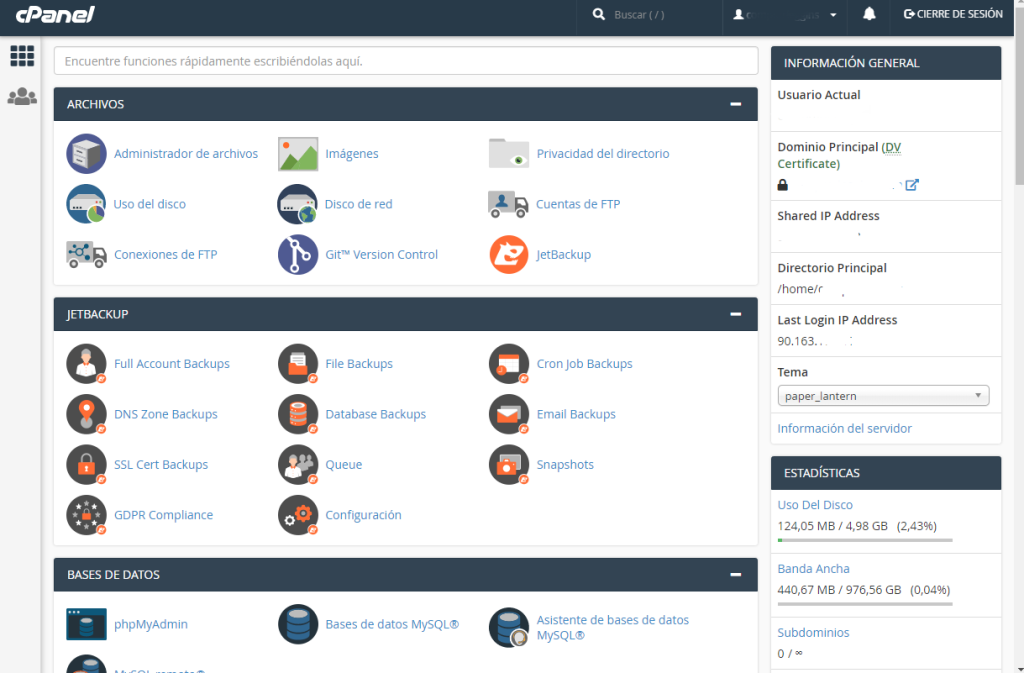This screenshot has width=1024, height=673.
Task: Expand the user account menu arrow
Action: tap(834, 15)
